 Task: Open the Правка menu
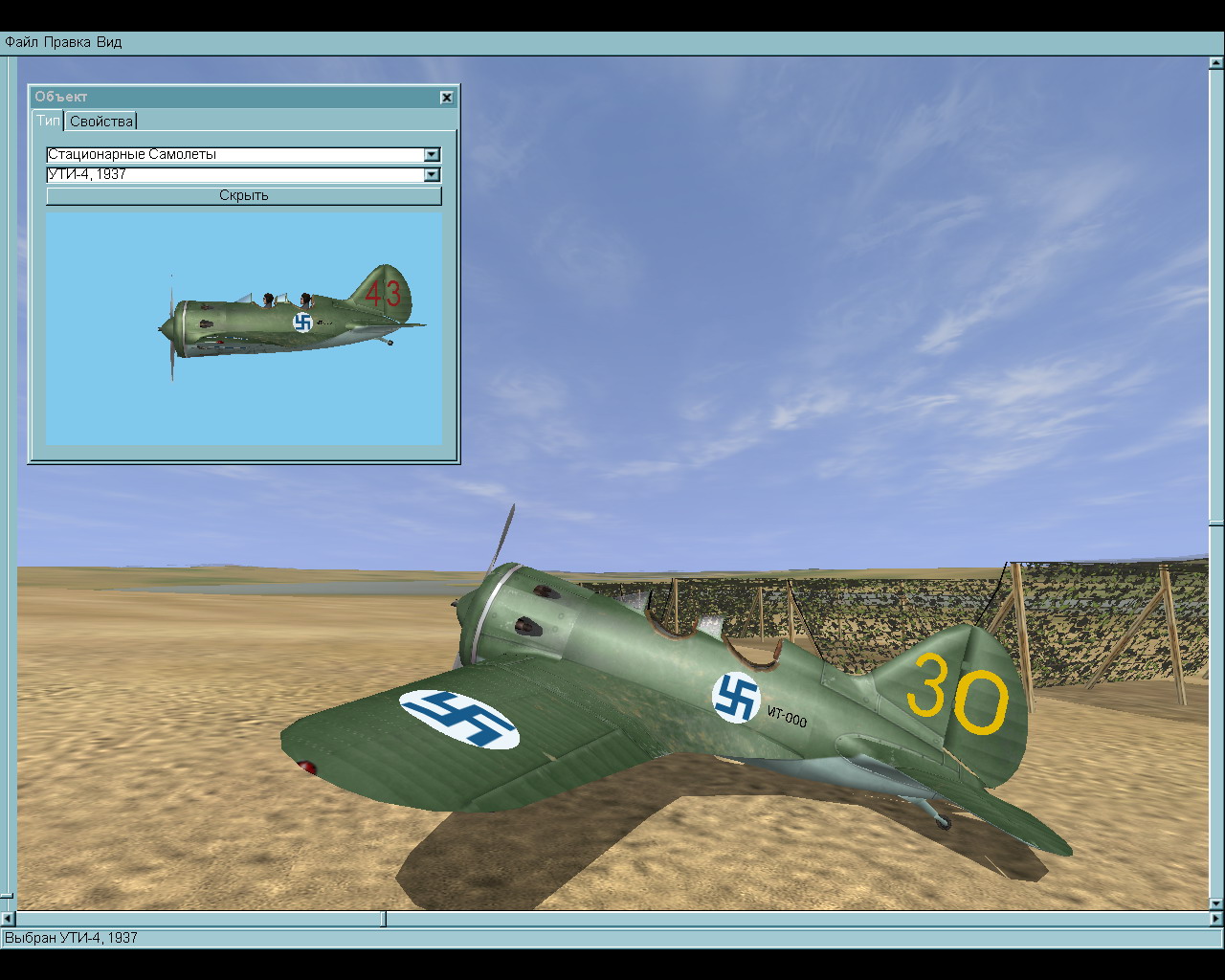67,42
